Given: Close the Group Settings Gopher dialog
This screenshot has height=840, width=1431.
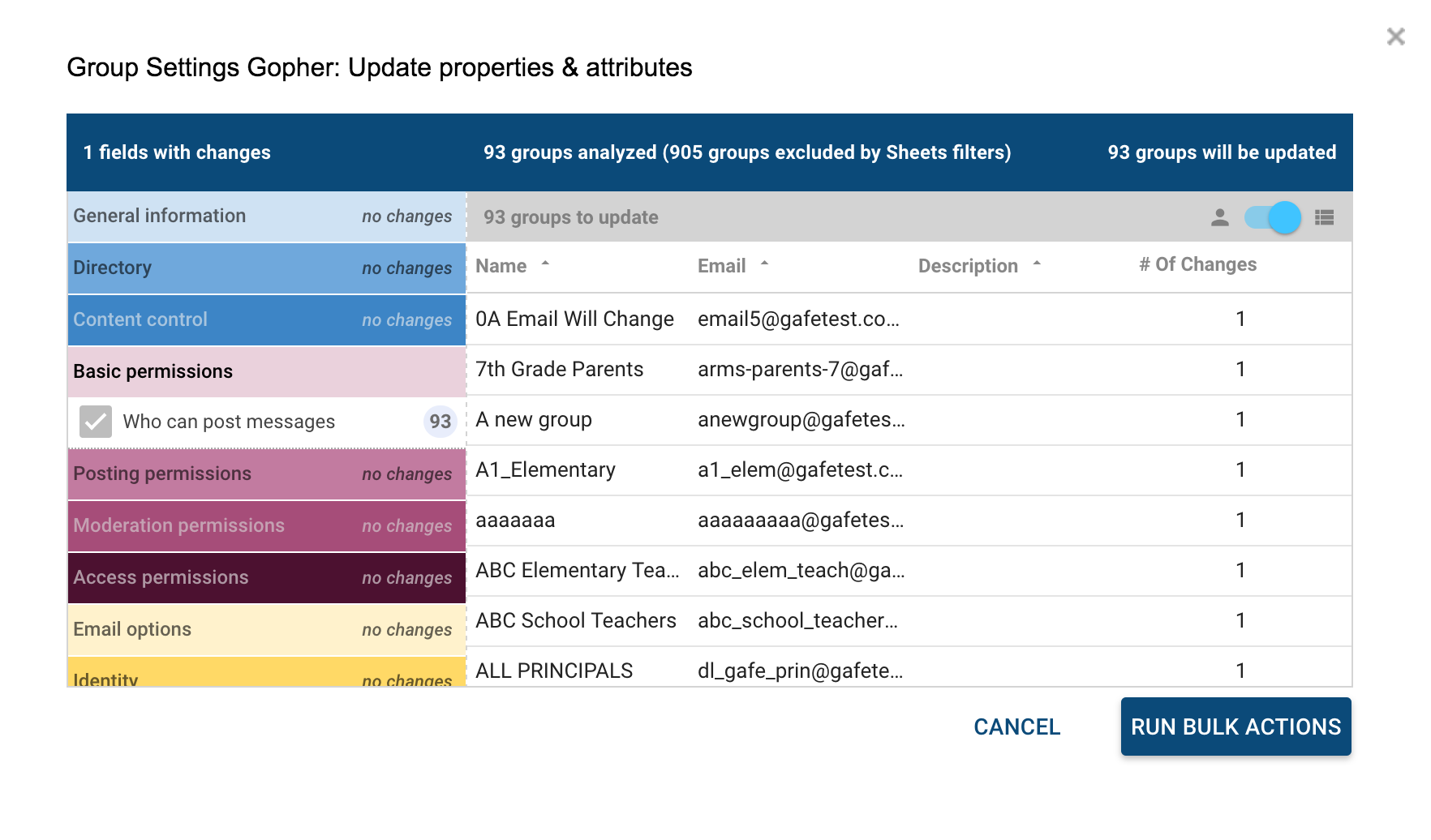Looking at the screenshot, I should point(1395,36).
